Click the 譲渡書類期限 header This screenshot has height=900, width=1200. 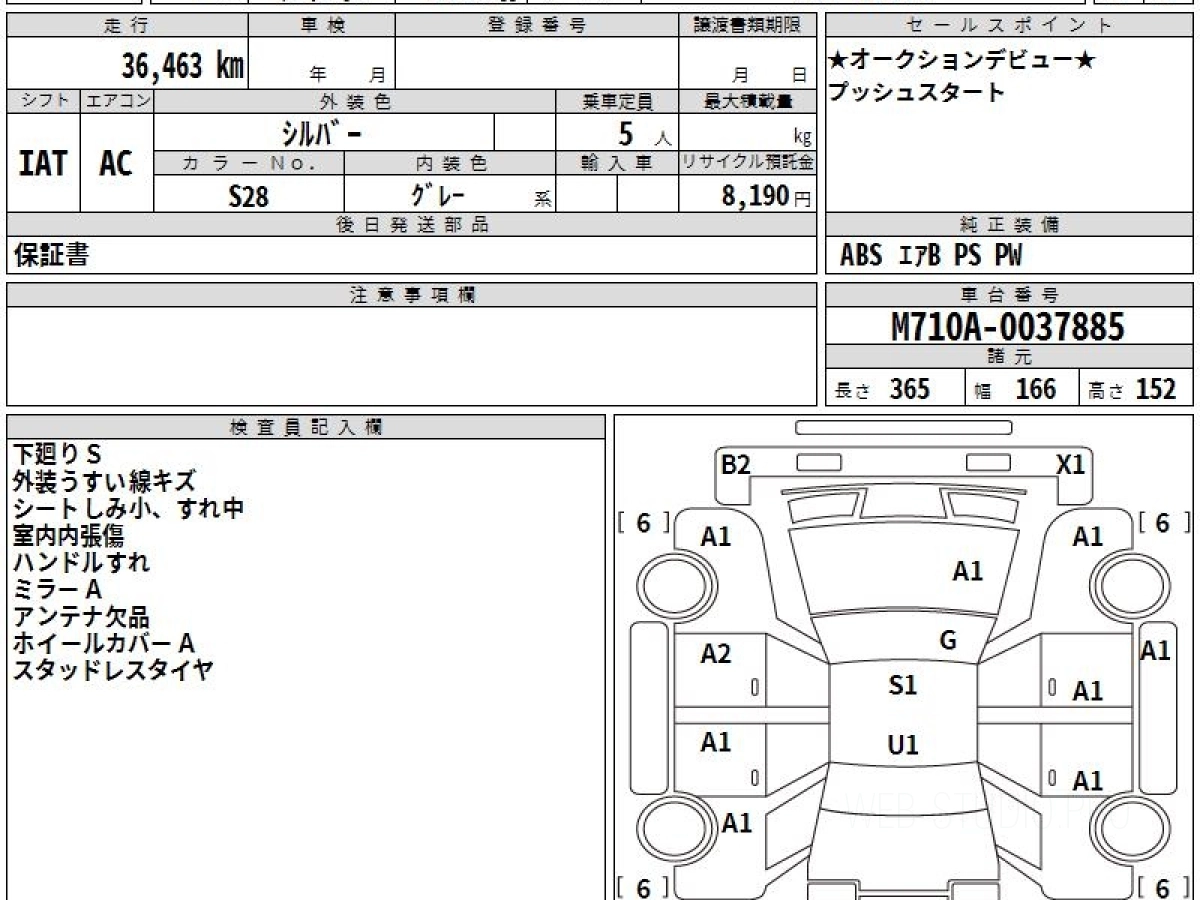coord(747,26)
